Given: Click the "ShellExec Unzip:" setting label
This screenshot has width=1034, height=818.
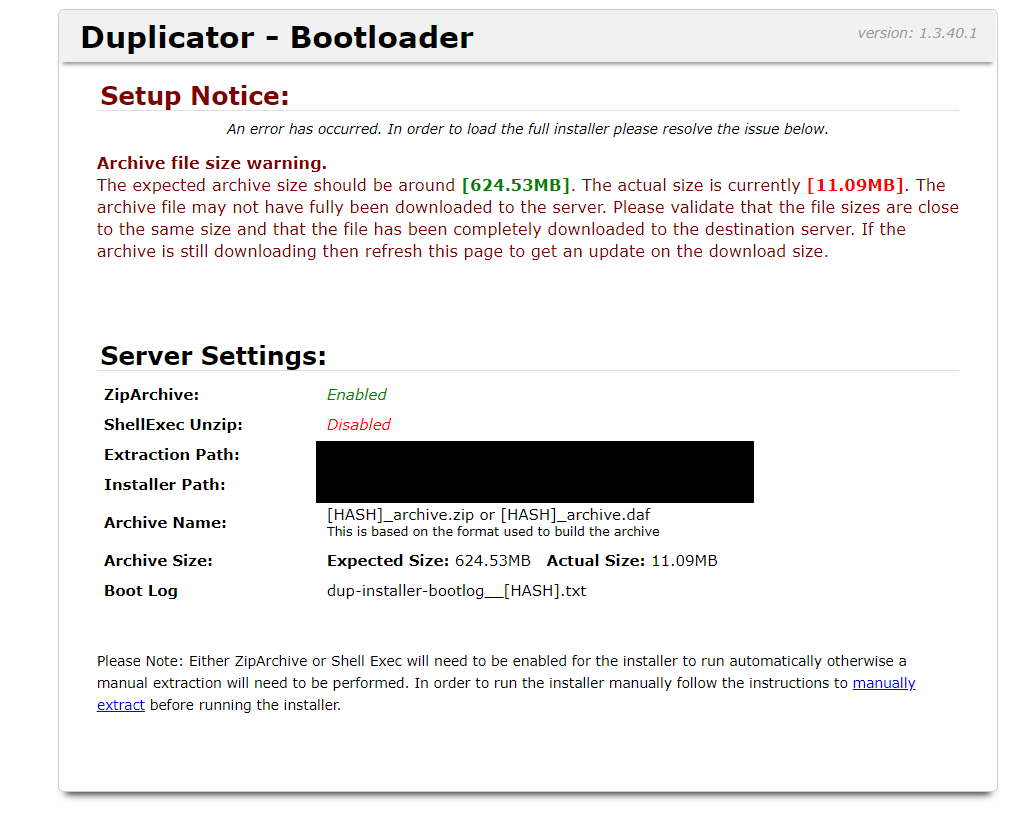Looking at the screenshot, I should pyautogui.click(x=173, y=425).
